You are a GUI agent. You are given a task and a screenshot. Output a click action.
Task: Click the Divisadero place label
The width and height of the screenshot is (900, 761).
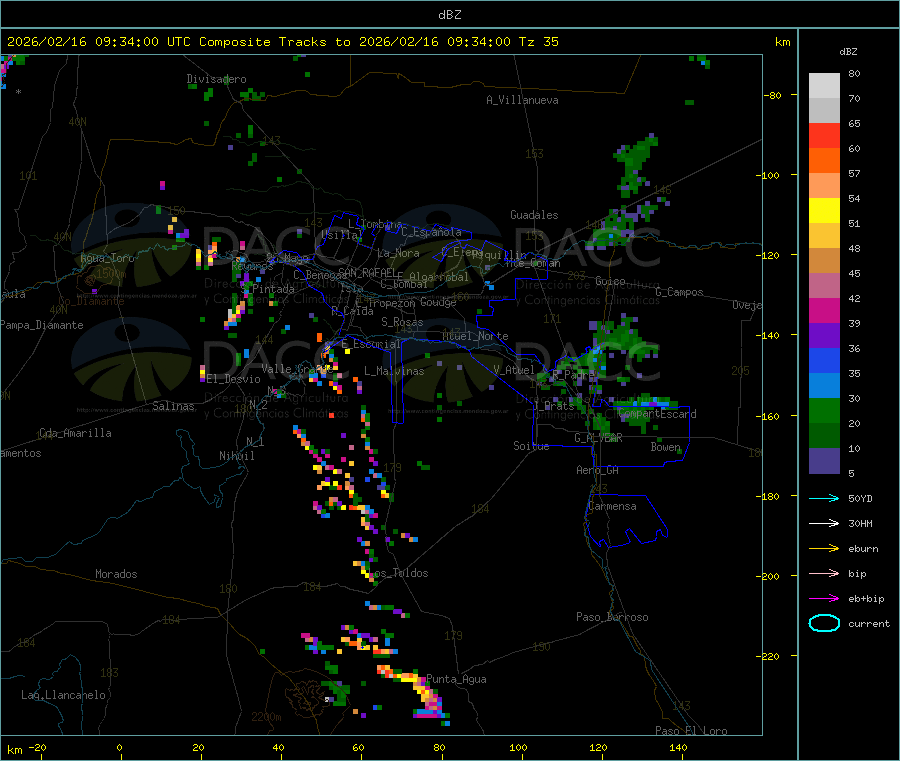[216, 79]
